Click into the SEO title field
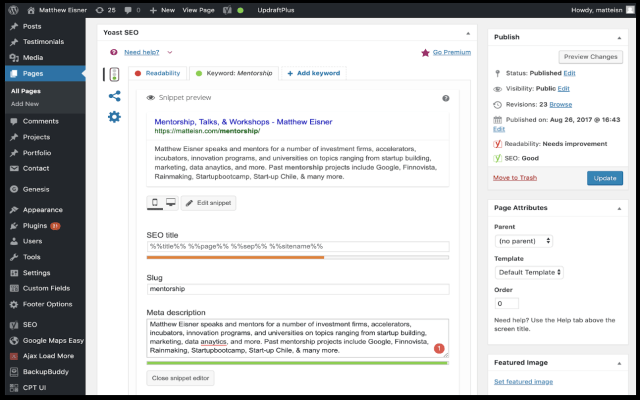Screen dimensions: 640x400 coord(298,247)
